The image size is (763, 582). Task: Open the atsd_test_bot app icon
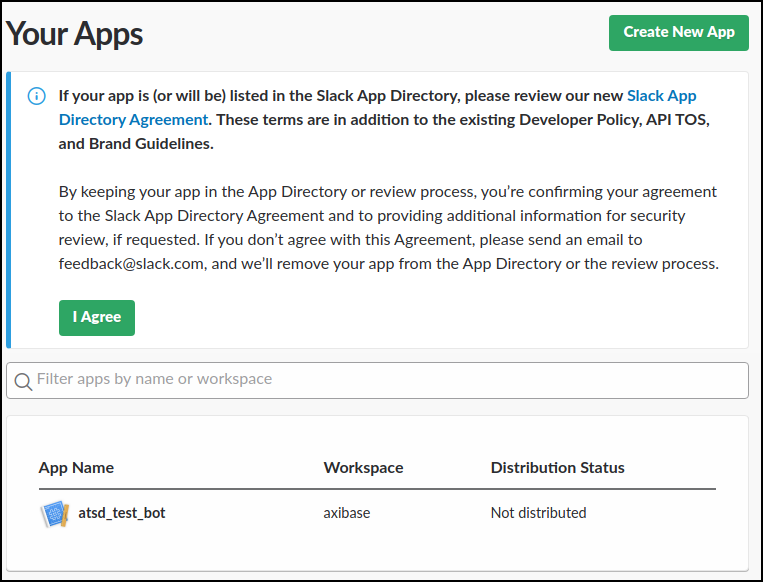(54, 513)
